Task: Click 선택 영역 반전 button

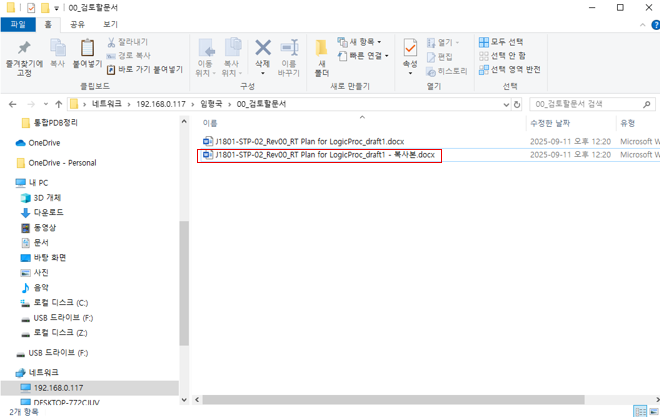Action: point(514,70)
